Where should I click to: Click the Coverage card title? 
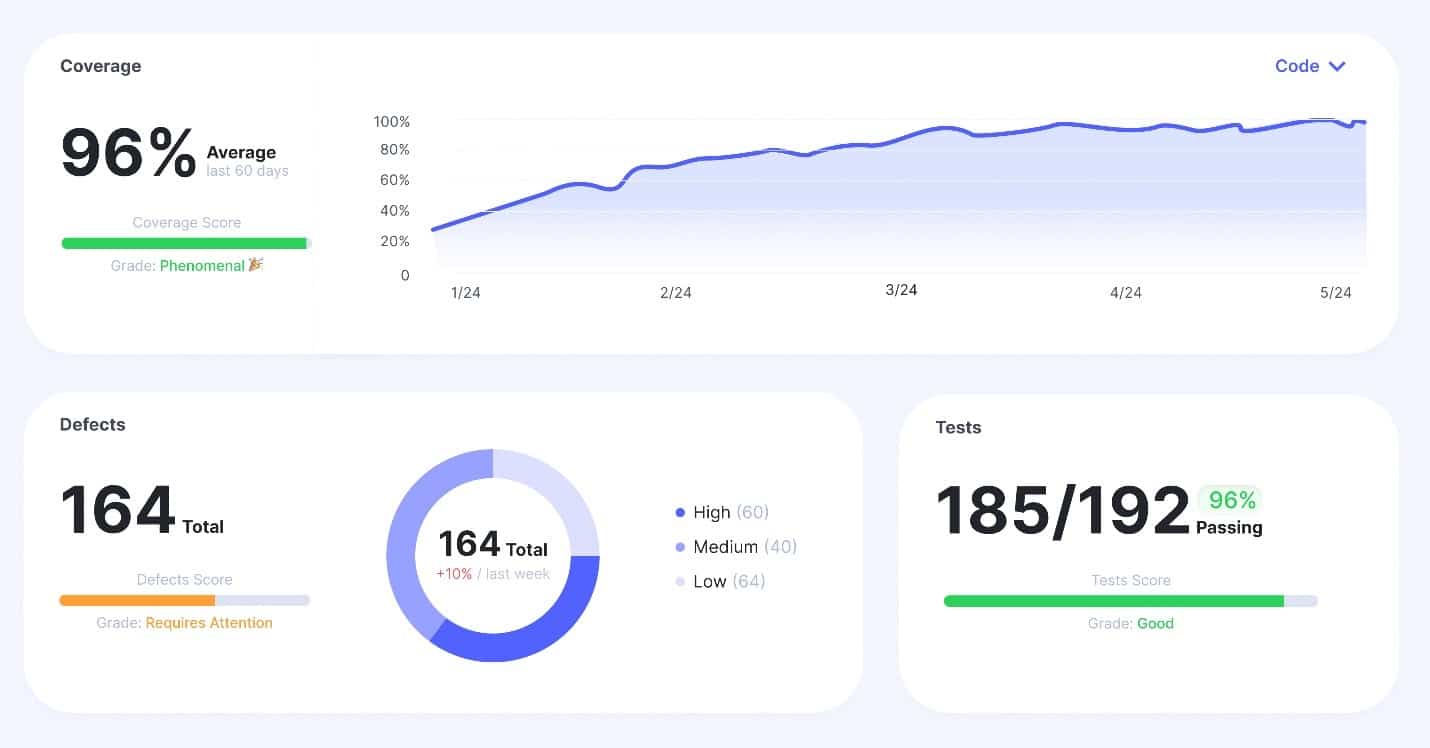(100, 66)
